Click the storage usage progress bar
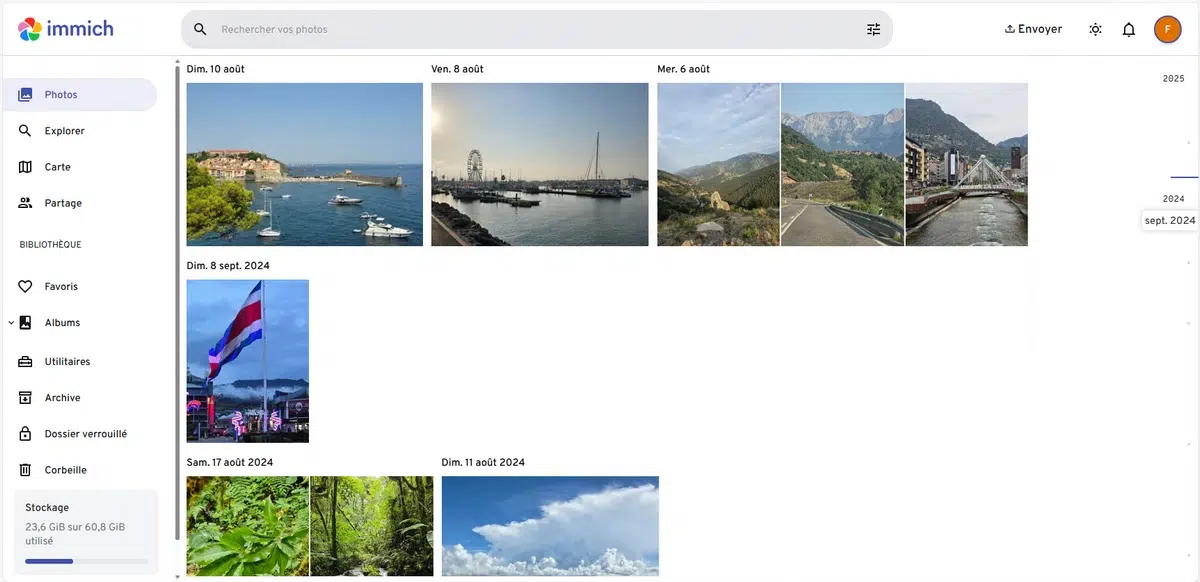1200x582 pixels. click(86, 561)
